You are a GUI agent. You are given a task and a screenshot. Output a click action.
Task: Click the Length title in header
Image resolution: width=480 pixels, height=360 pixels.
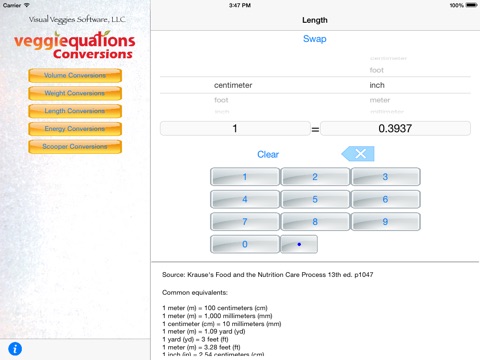click(x=315, y=20)
